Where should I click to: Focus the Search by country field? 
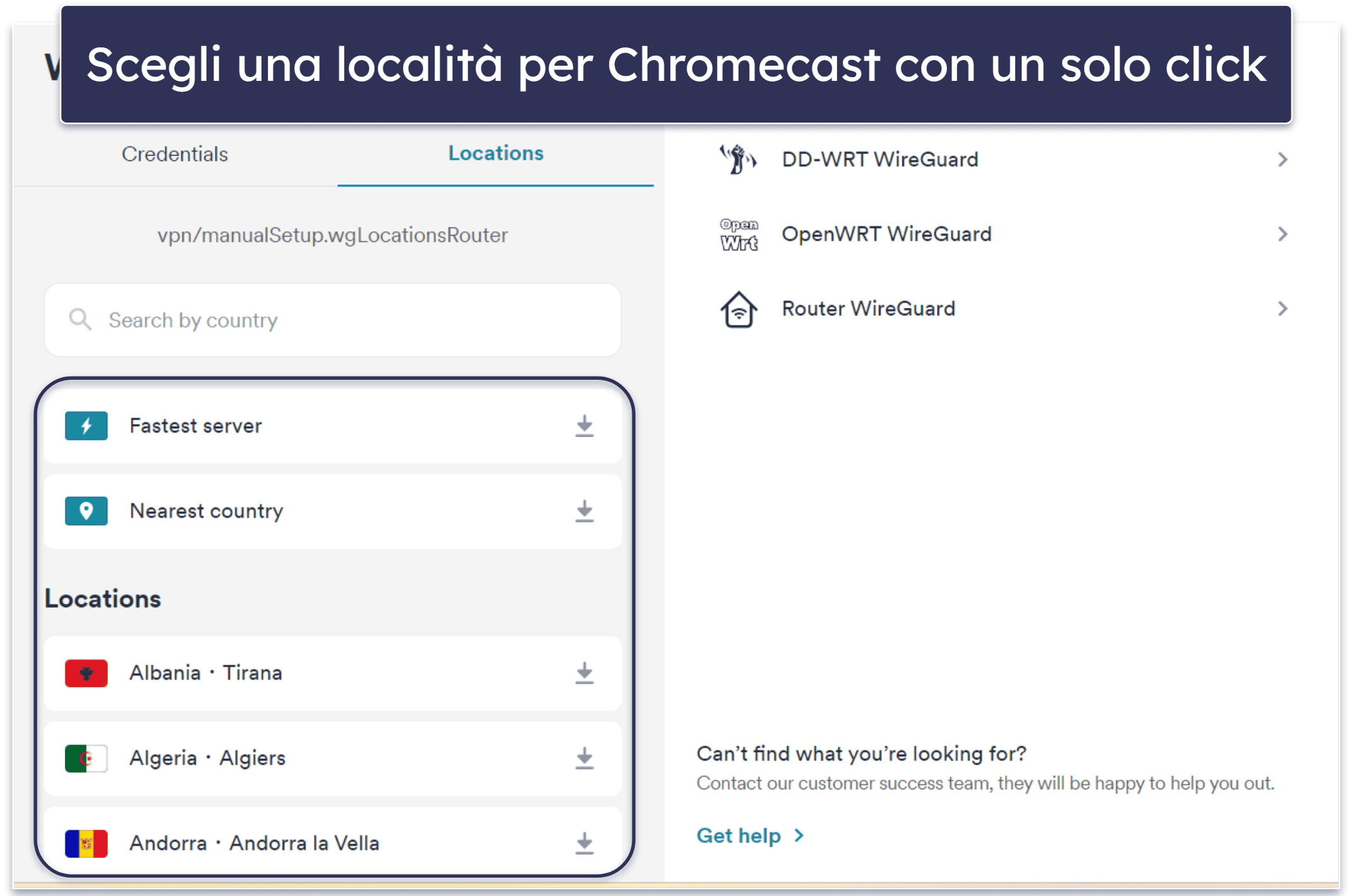point(333,320)
